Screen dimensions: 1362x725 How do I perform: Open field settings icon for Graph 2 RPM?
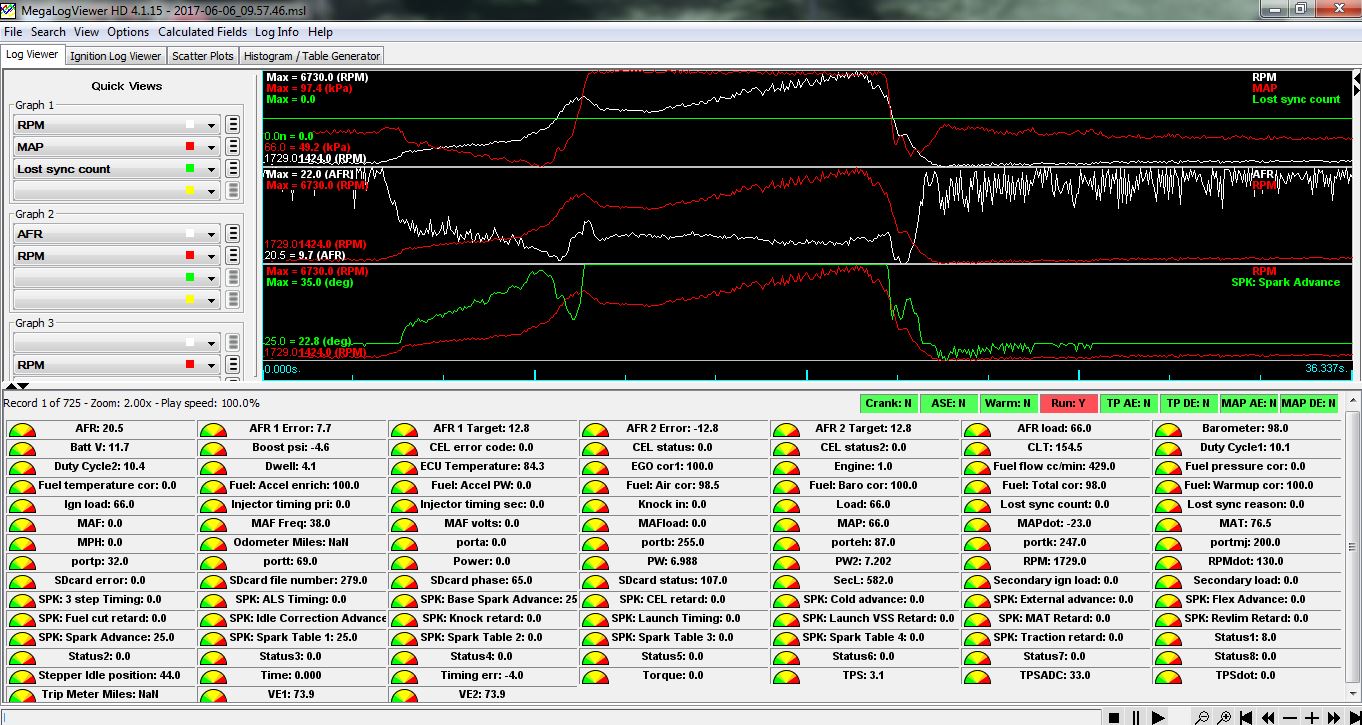click(232, 256)
